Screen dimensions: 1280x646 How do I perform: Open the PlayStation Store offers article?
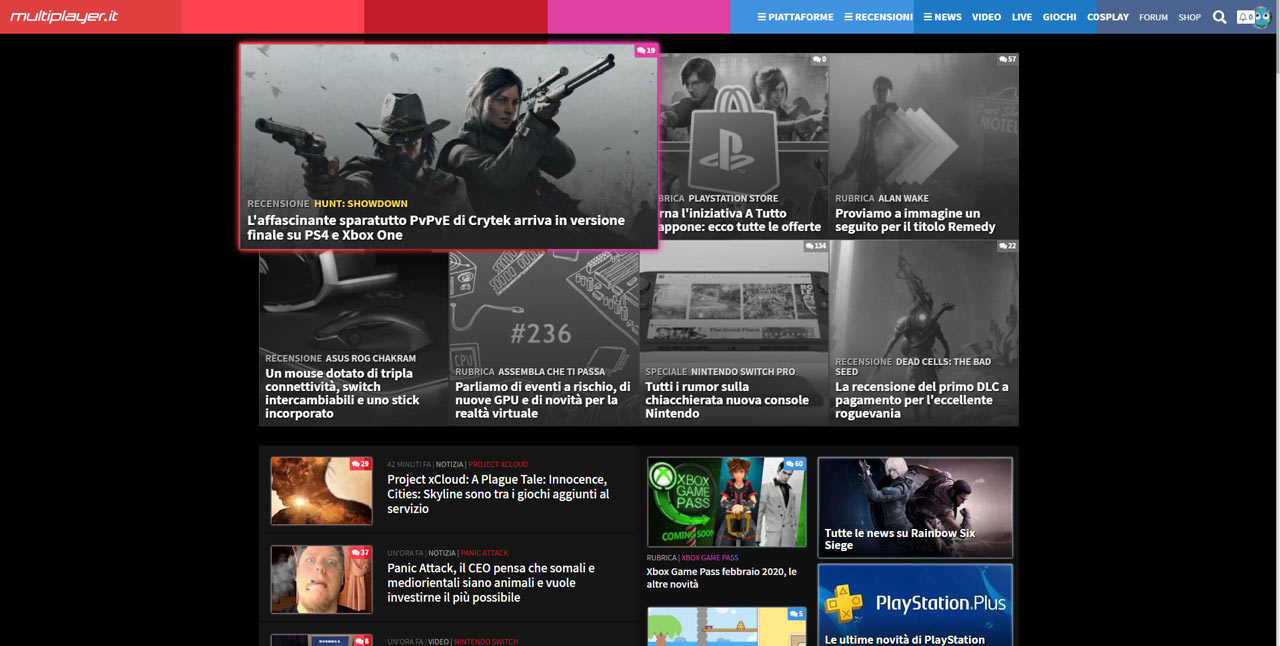[x=740, y=220]
